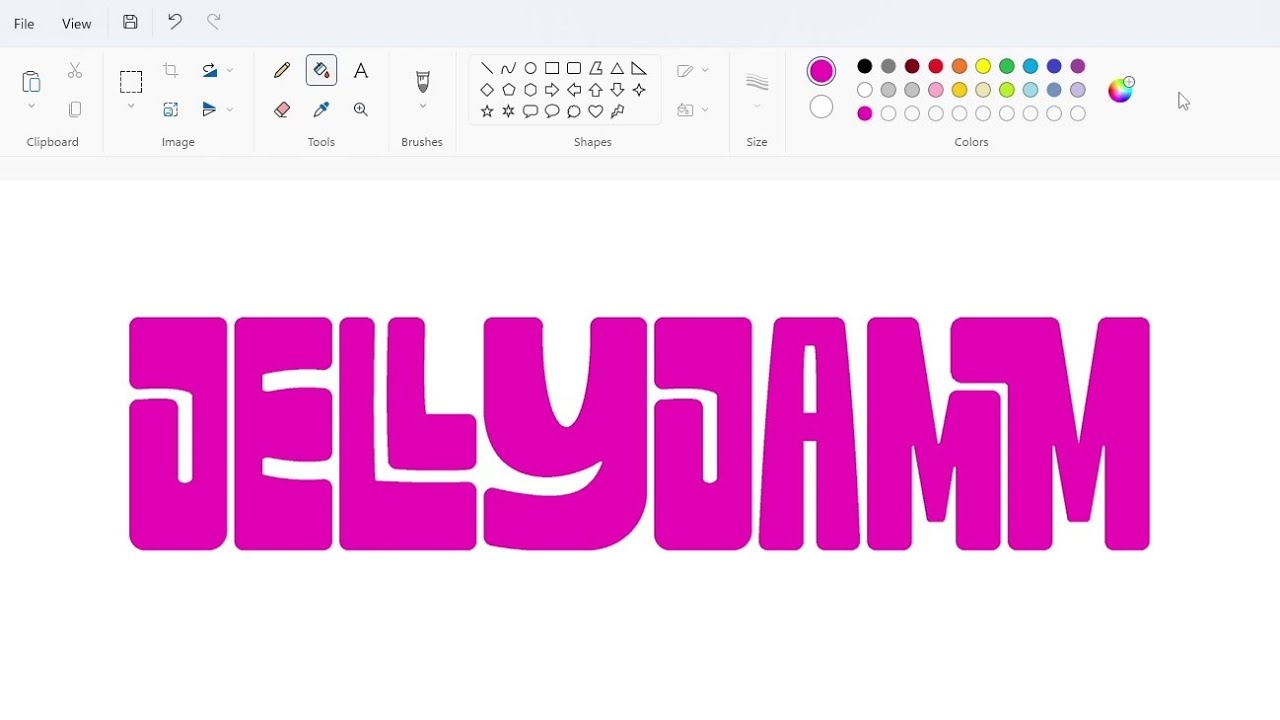The image size is (1280, 720).
Task: Click the Redo arrow
Action: click(213, 22)
